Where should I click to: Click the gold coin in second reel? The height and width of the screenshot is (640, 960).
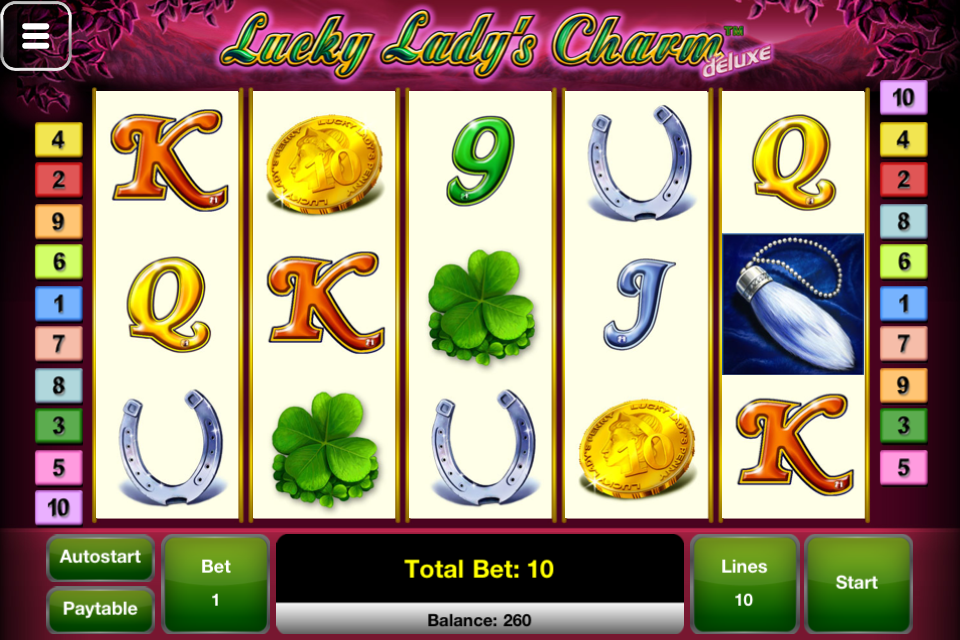point(324,164)
